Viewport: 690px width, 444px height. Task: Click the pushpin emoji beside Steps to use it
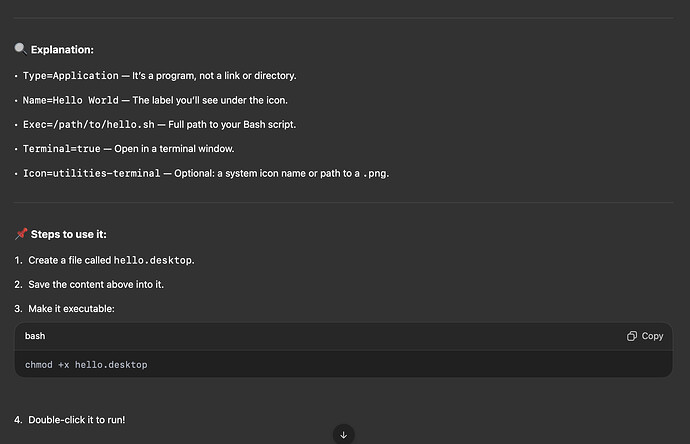click(x=21, y=234)
